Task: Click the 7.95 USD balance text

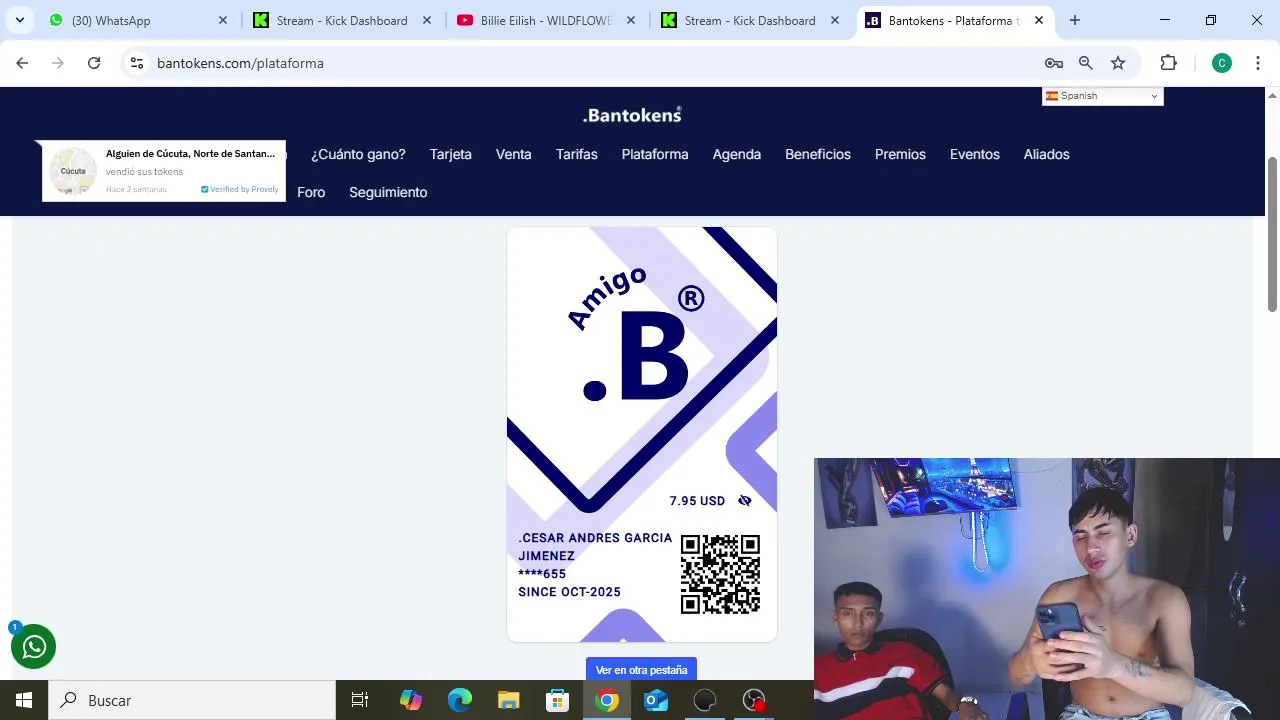Action: [697, 501]
